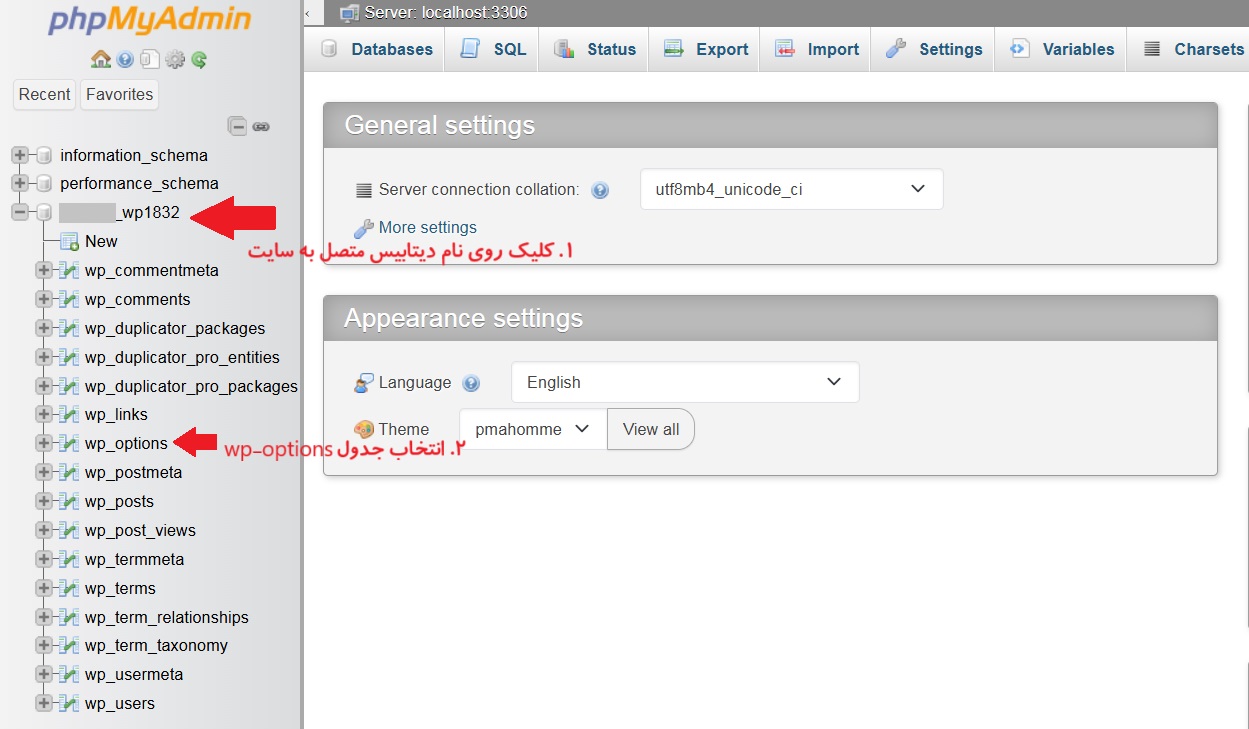The image size is (1249, 729).
Task: Click help icon beside Server connection collation
Action: (600, 190)
